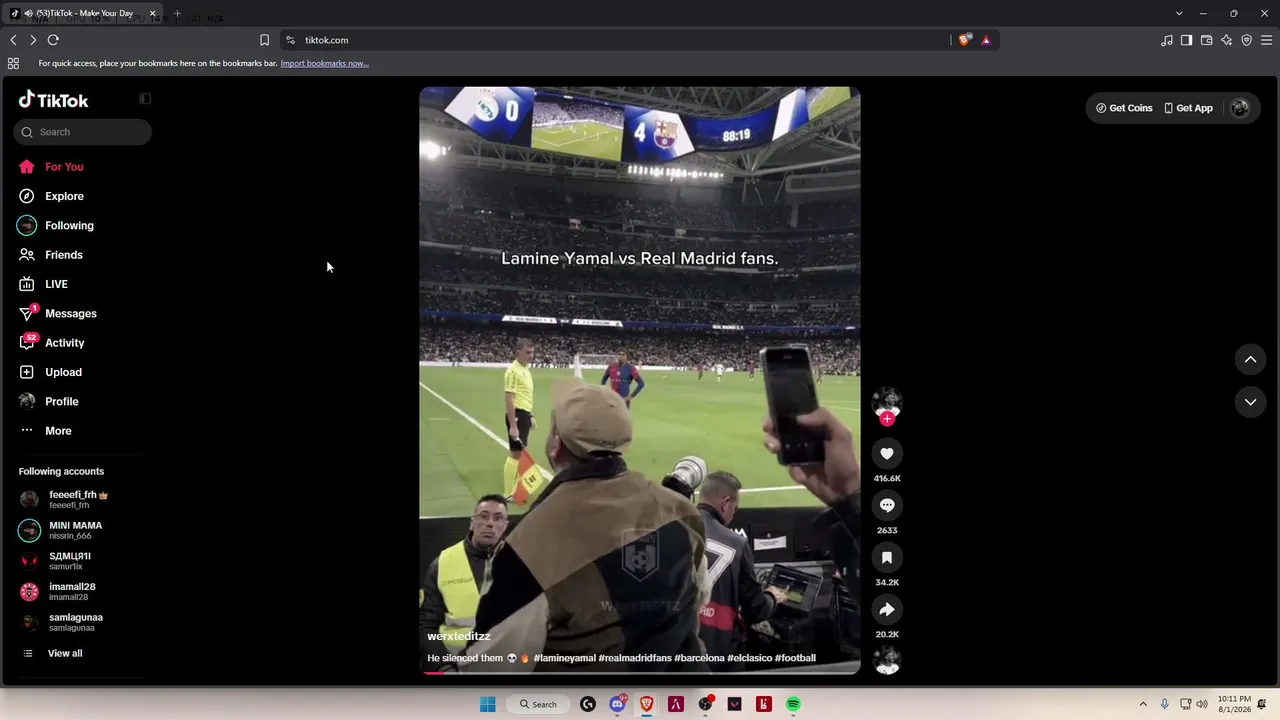This screenshot has height=720, width=1280.
Task: Open Leo AI sparkle icon
Action: pyautogui.click(x=1226, y=40)
